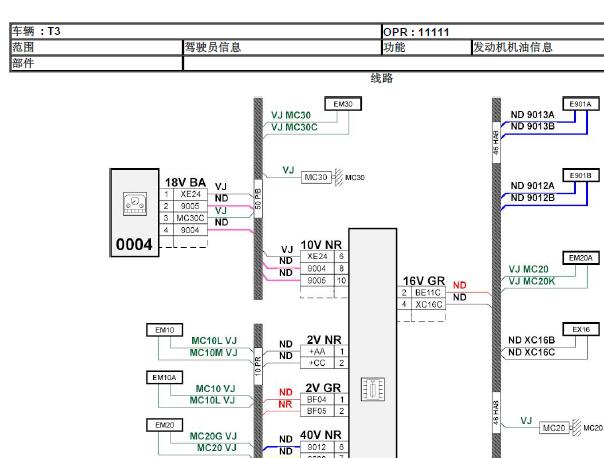
Task: Click the 驾驶员信息 header cell
Action: [x=282, y=47]
